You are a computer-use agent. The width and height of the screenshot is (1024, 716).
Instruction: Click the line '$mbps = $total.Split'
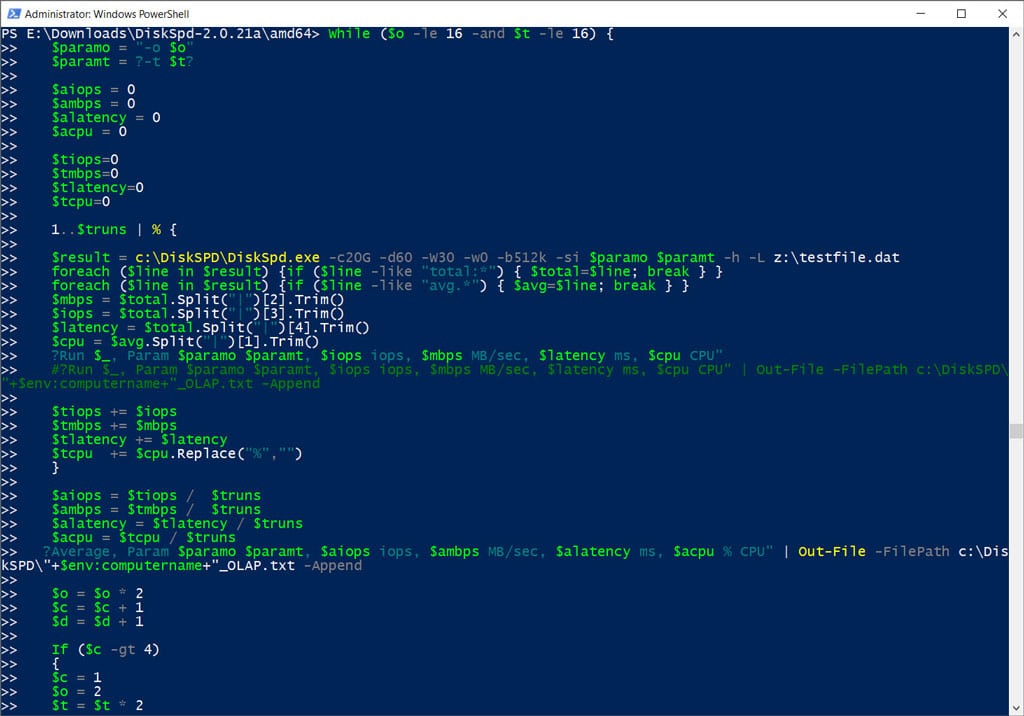[198, 300]
